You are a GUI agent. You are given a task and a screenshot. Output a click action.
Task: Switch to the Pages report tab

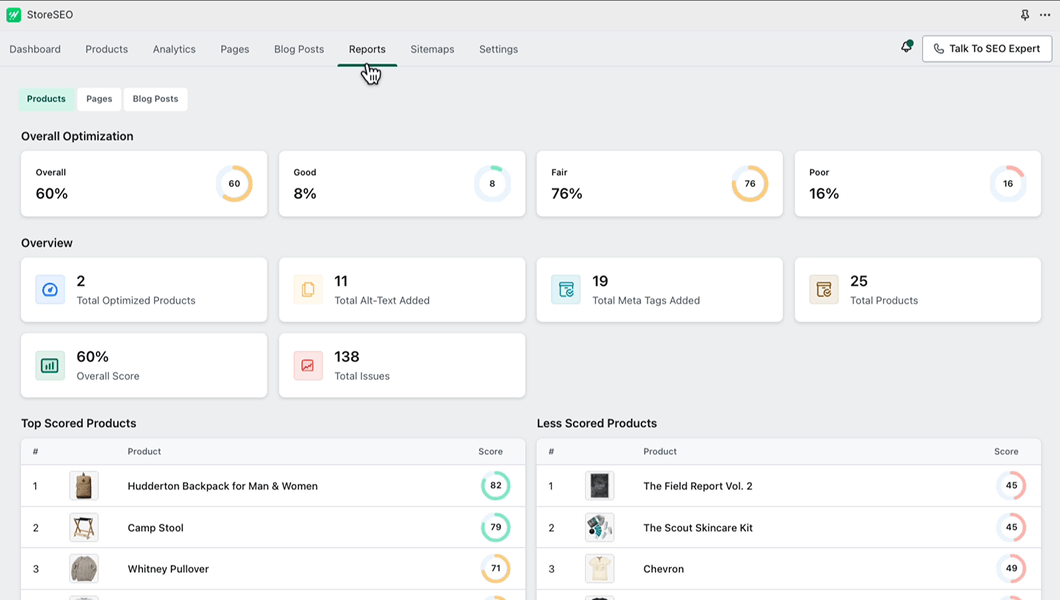click(99, 99)
